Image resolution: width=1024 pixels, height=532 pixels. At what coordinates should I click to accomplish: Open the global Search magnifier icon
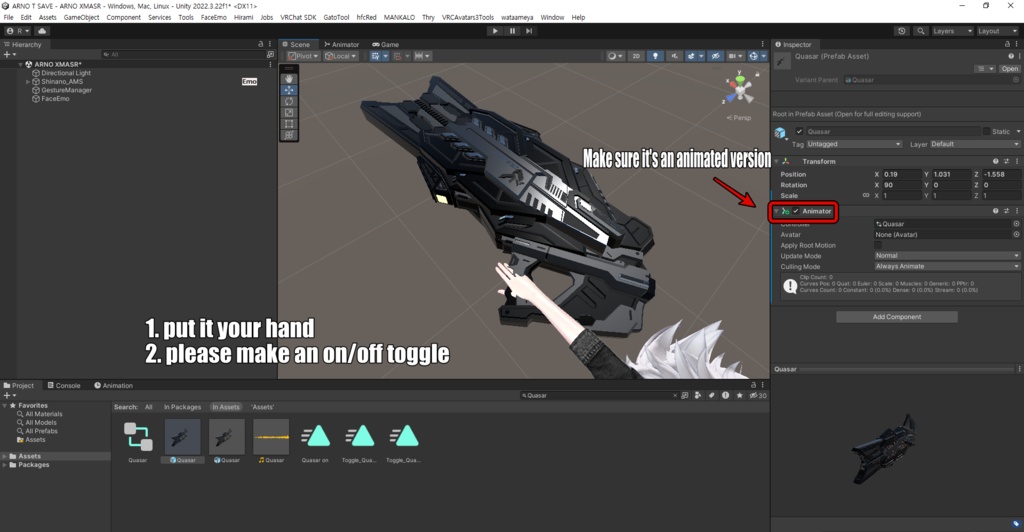click(921, 31)
